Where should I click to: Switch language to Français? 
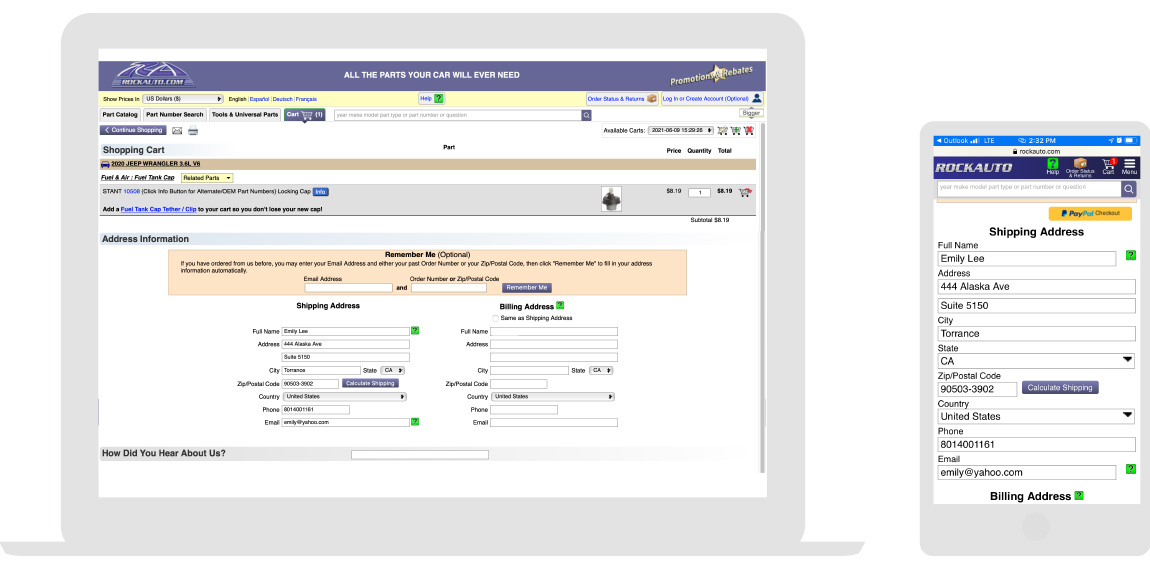point(307,99)
